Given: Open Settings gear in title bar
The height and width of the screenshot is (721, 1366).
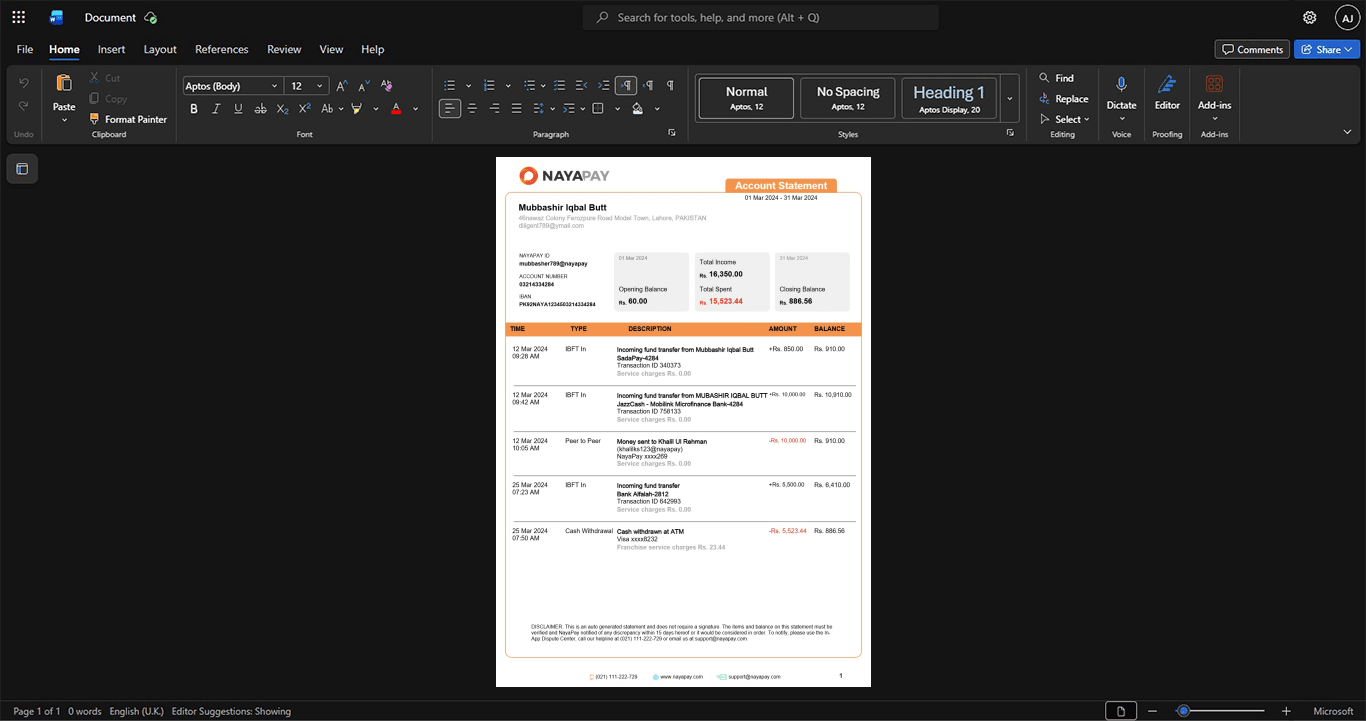Looking at the screenshot, I should click(1309, 17).
